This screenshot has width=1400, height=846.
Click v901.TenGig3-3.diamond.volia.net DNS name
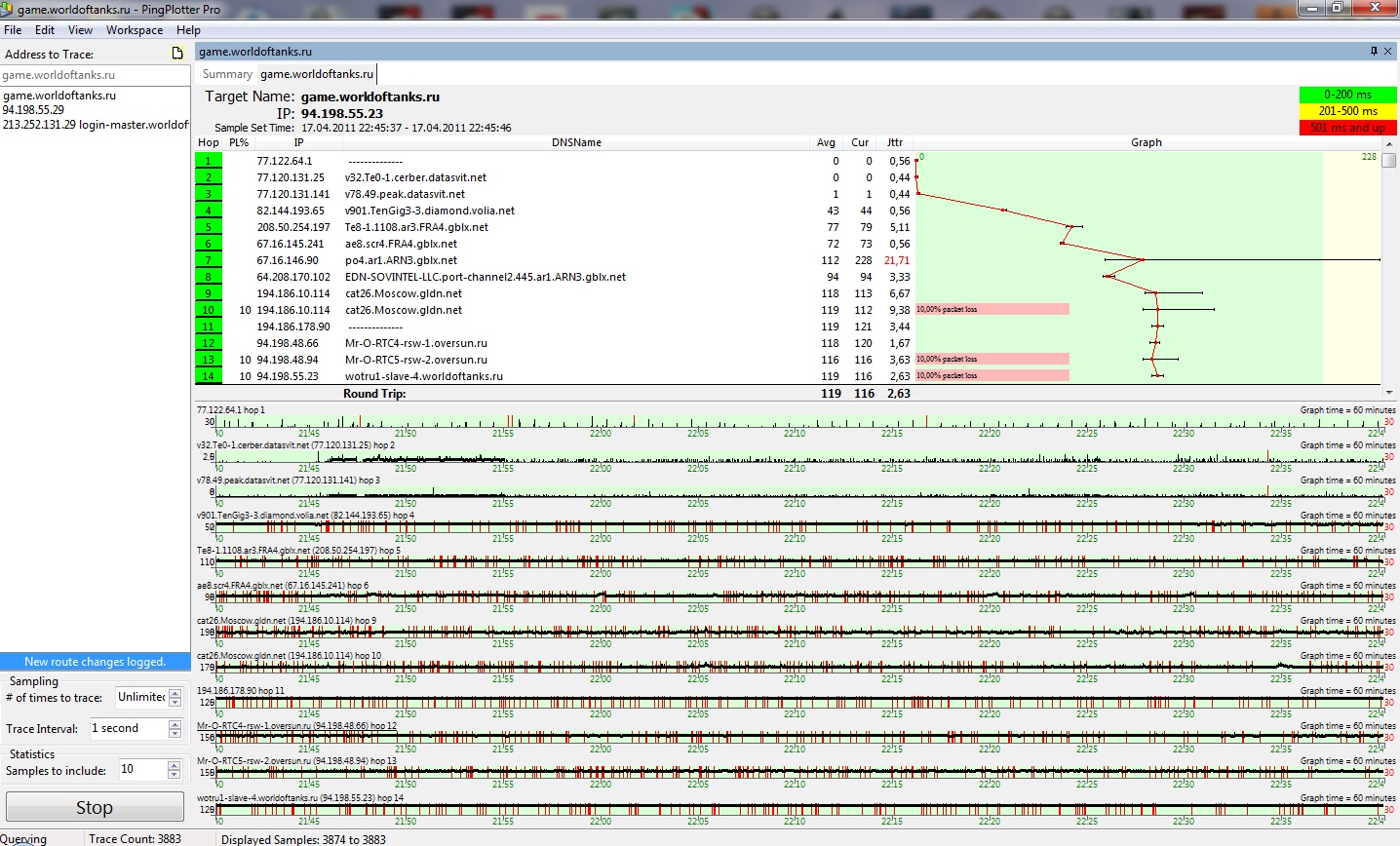coord(429,211)
